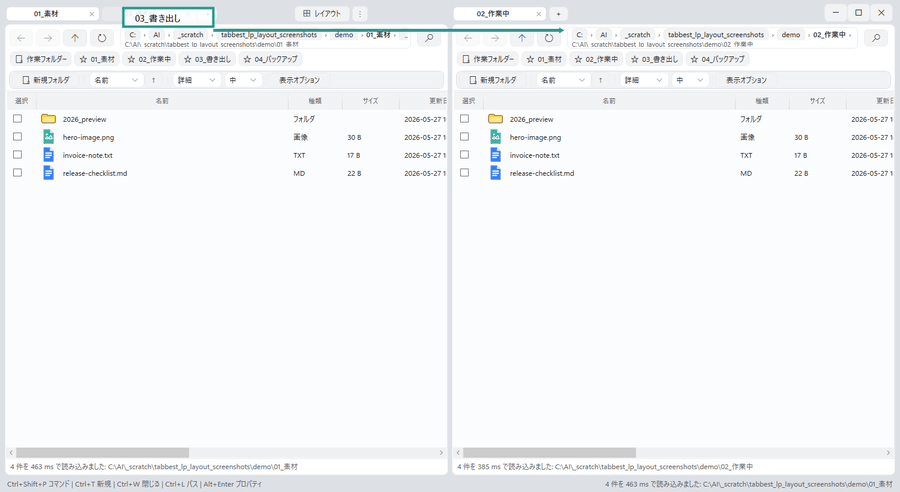Viewport: 900px width, 492px height.
Task: Go forward in the right pane
Action: click(495, 38)
